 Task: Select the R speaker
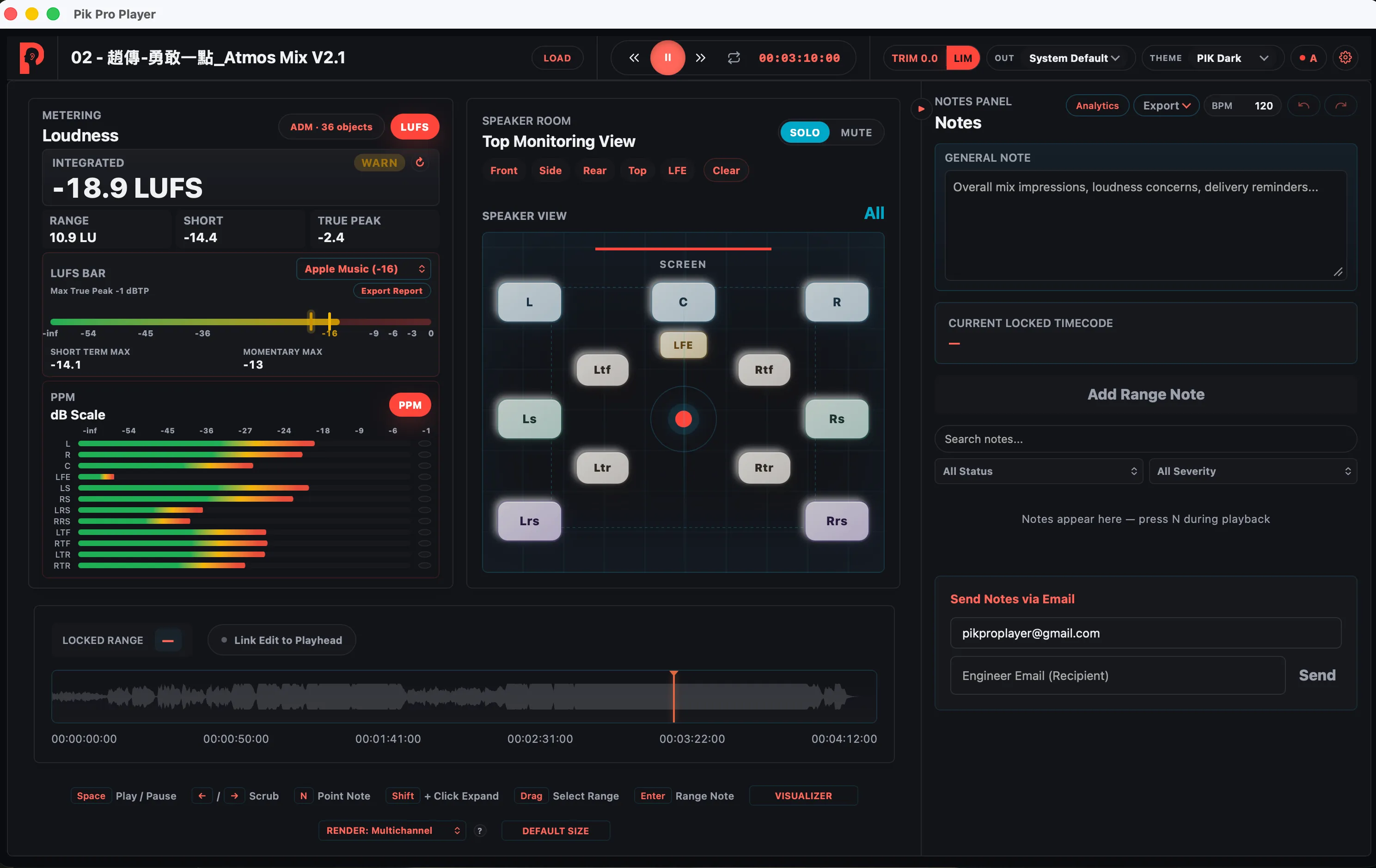837,302
